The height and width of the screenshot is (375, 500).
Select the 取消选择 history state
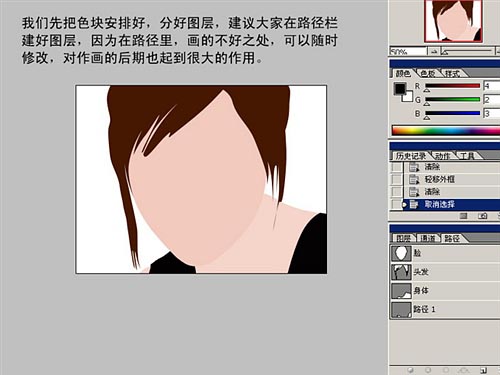point(451,204)
